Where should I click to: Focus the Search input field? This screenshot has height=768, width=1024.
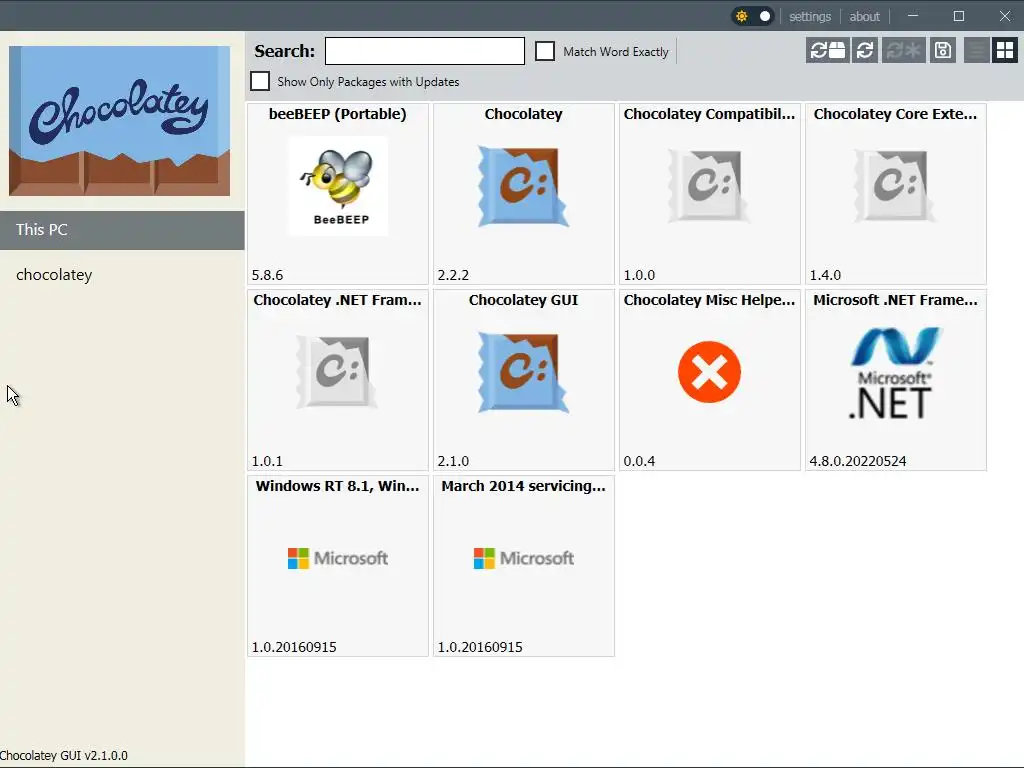424,51
